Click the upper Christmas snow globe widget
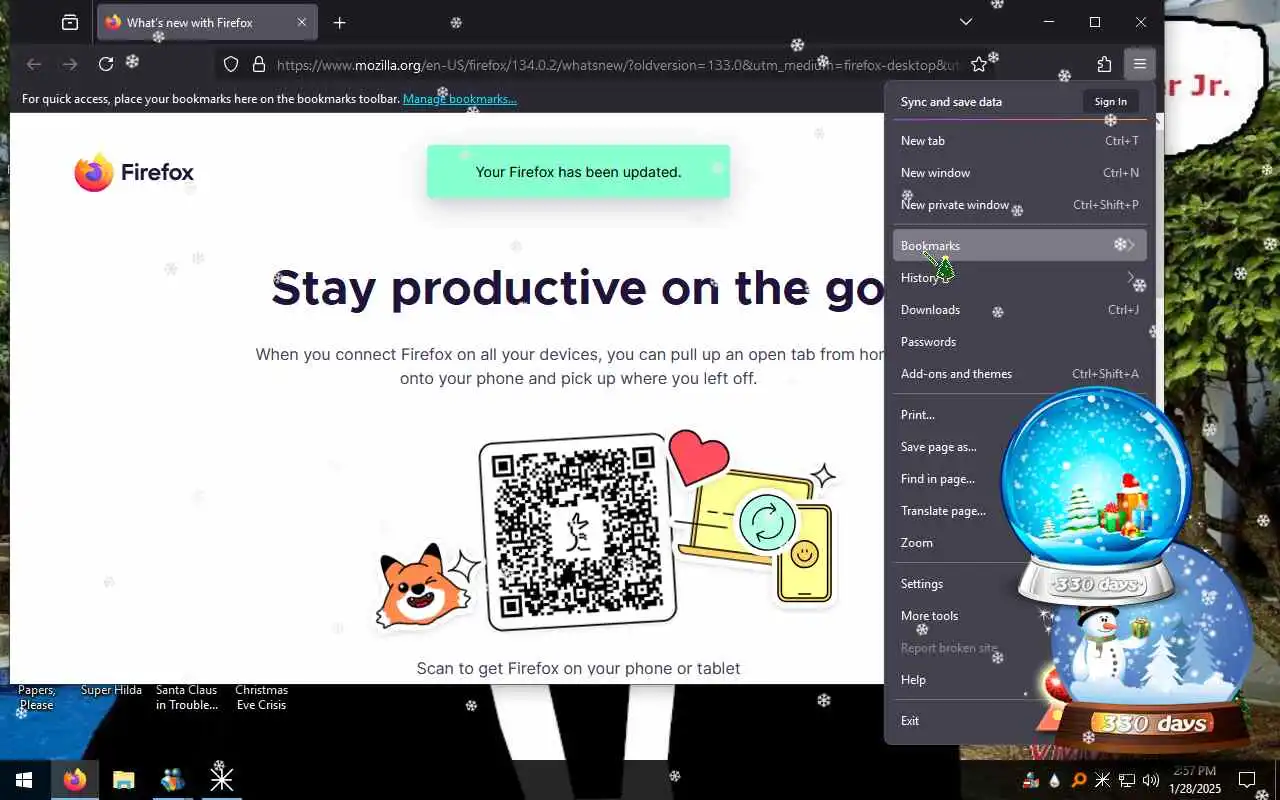This screenshot has height=800, width=1280. click(x=1096, y=495)
